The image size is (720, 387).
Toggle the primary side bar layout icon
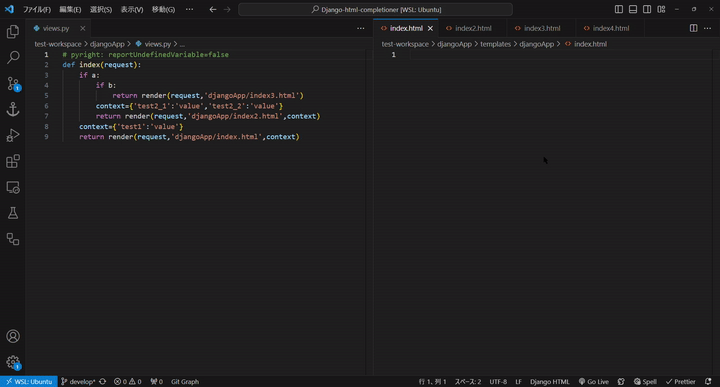(x=619, y=9)
